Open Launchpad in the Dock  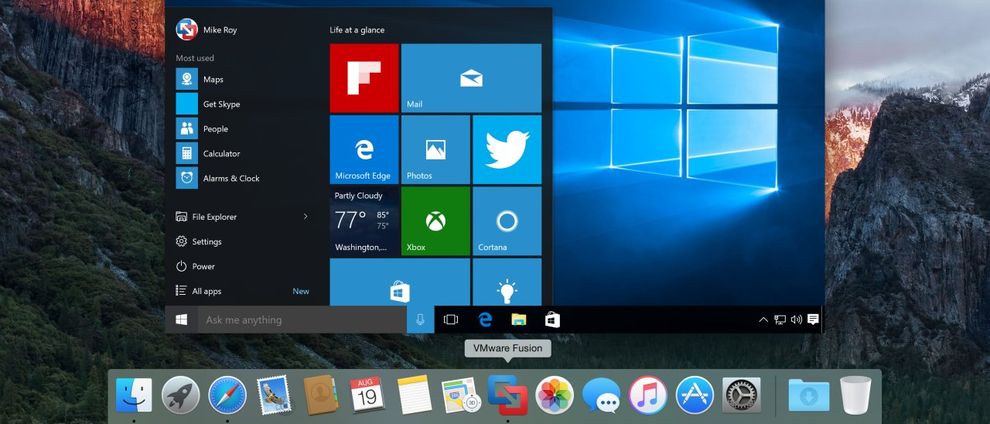click(x=181, y=395)
